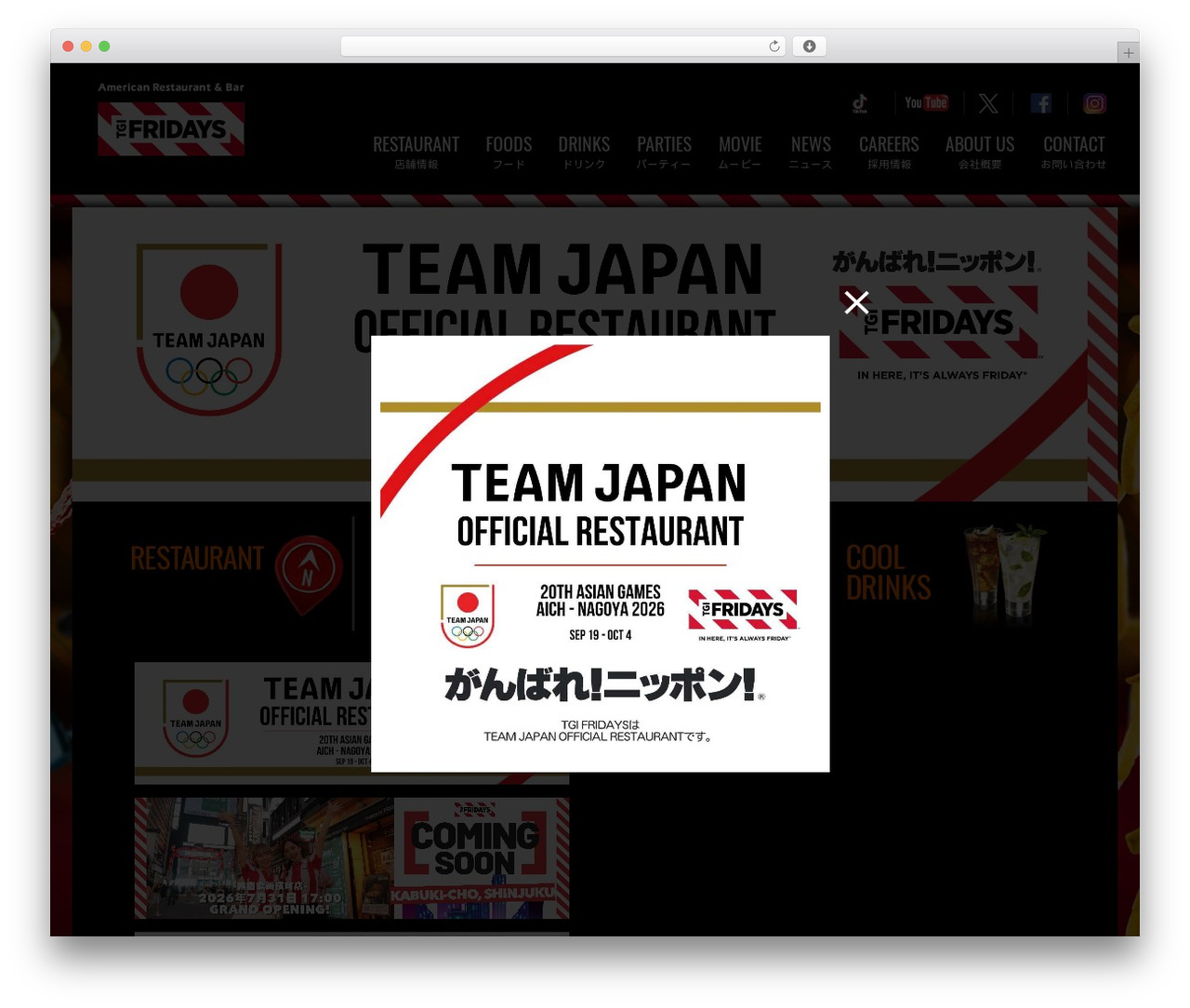
Task: Open the Coming Soon Kabuki-cho Shinjuku banner
Action: 351,858
